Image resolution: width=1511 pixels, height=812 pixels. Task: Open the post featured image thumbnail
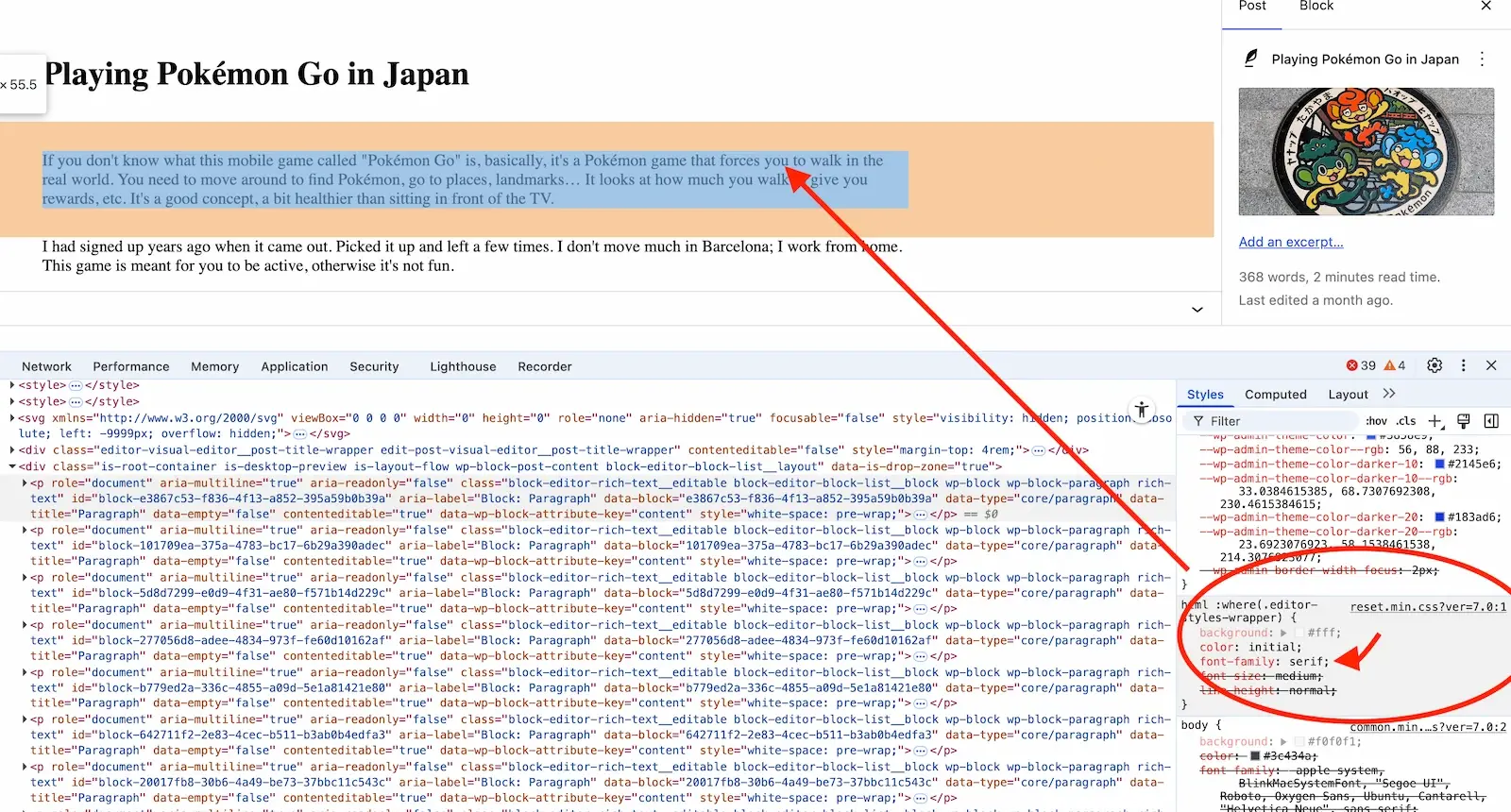[1367, 152]
